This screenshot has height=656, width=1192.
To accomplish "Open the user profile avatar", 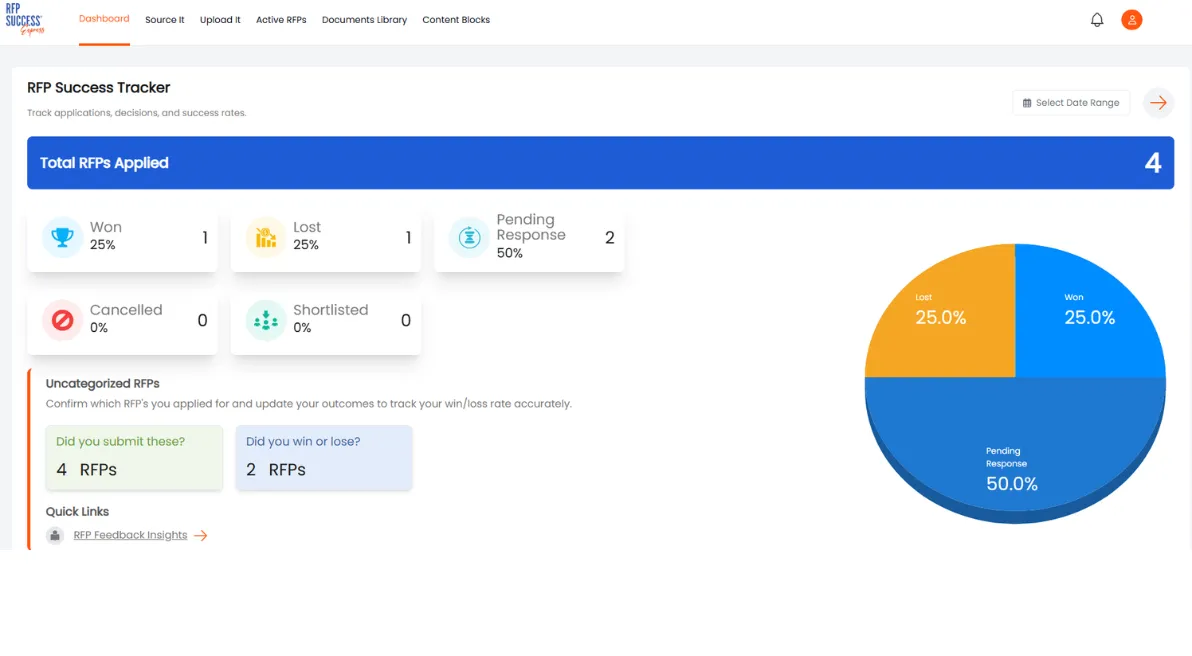I will [1131, 20].
